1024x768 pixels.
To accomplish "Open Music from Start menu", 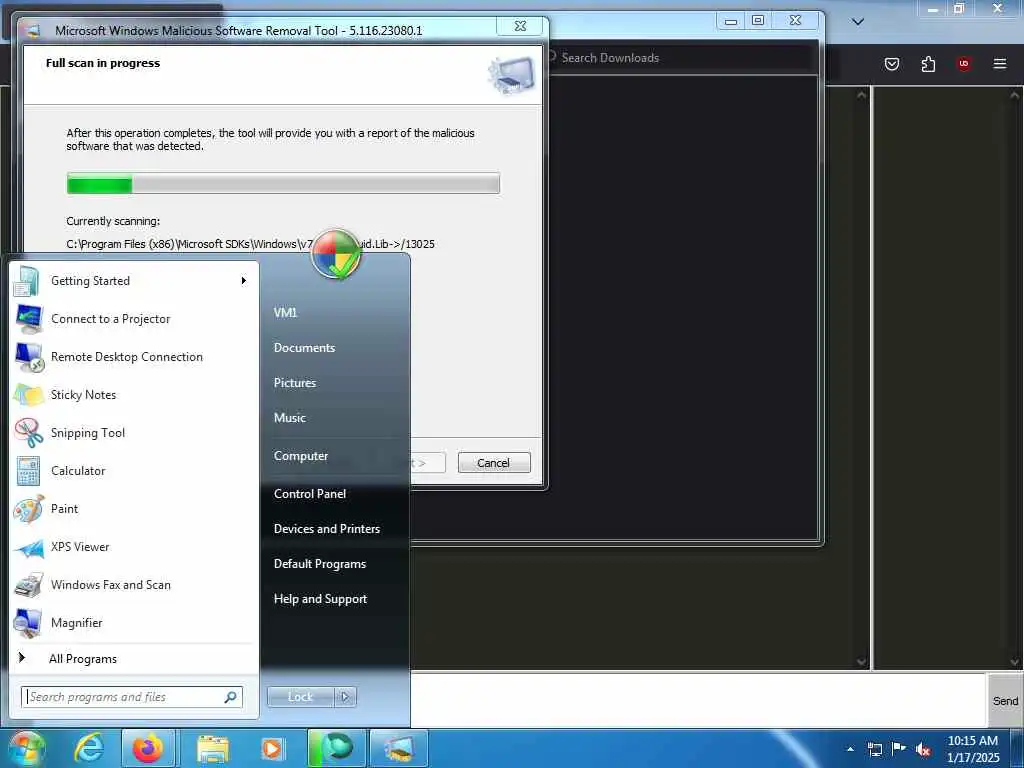I will tap(289, 418).
